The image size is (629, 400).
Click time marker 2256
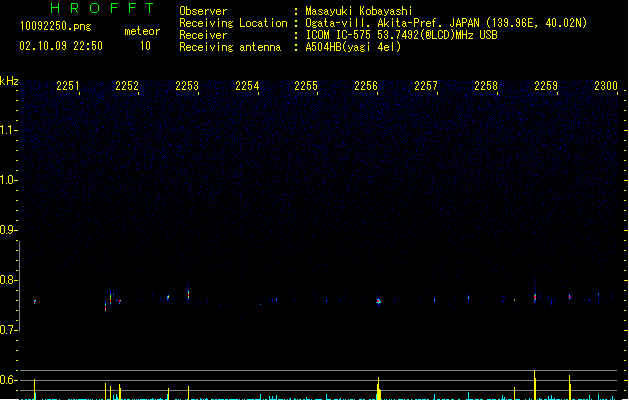[366, 86]
